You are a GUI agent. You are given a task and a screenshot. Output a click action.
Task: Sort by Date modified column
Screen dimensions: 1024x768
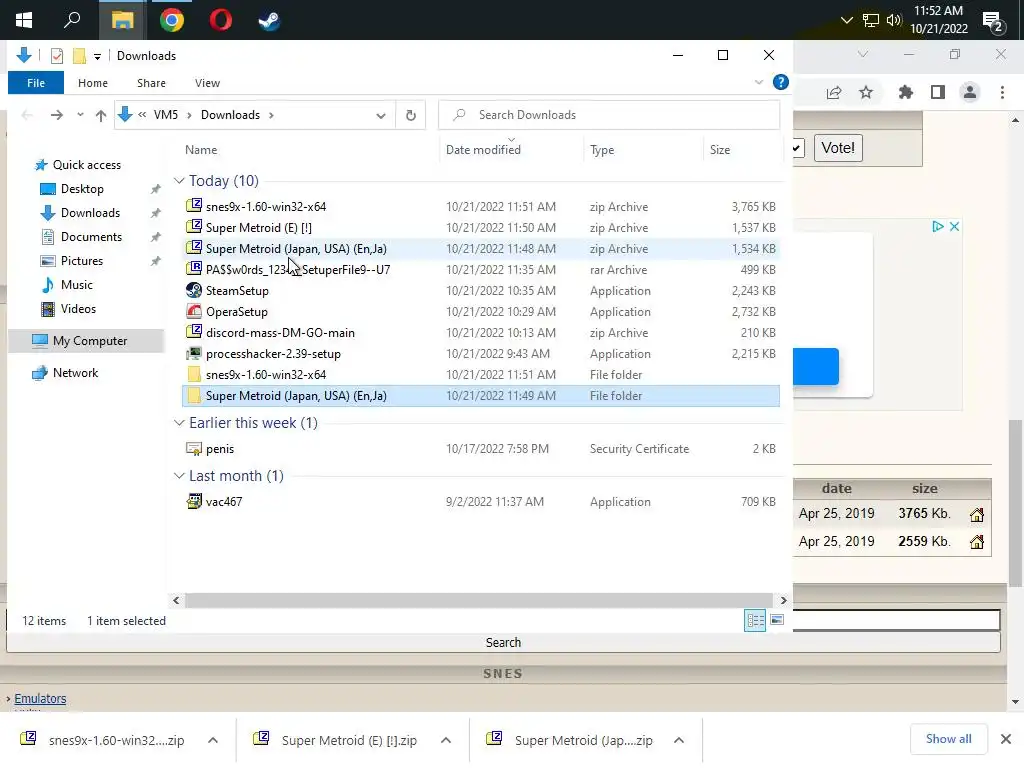click(483, 150)
